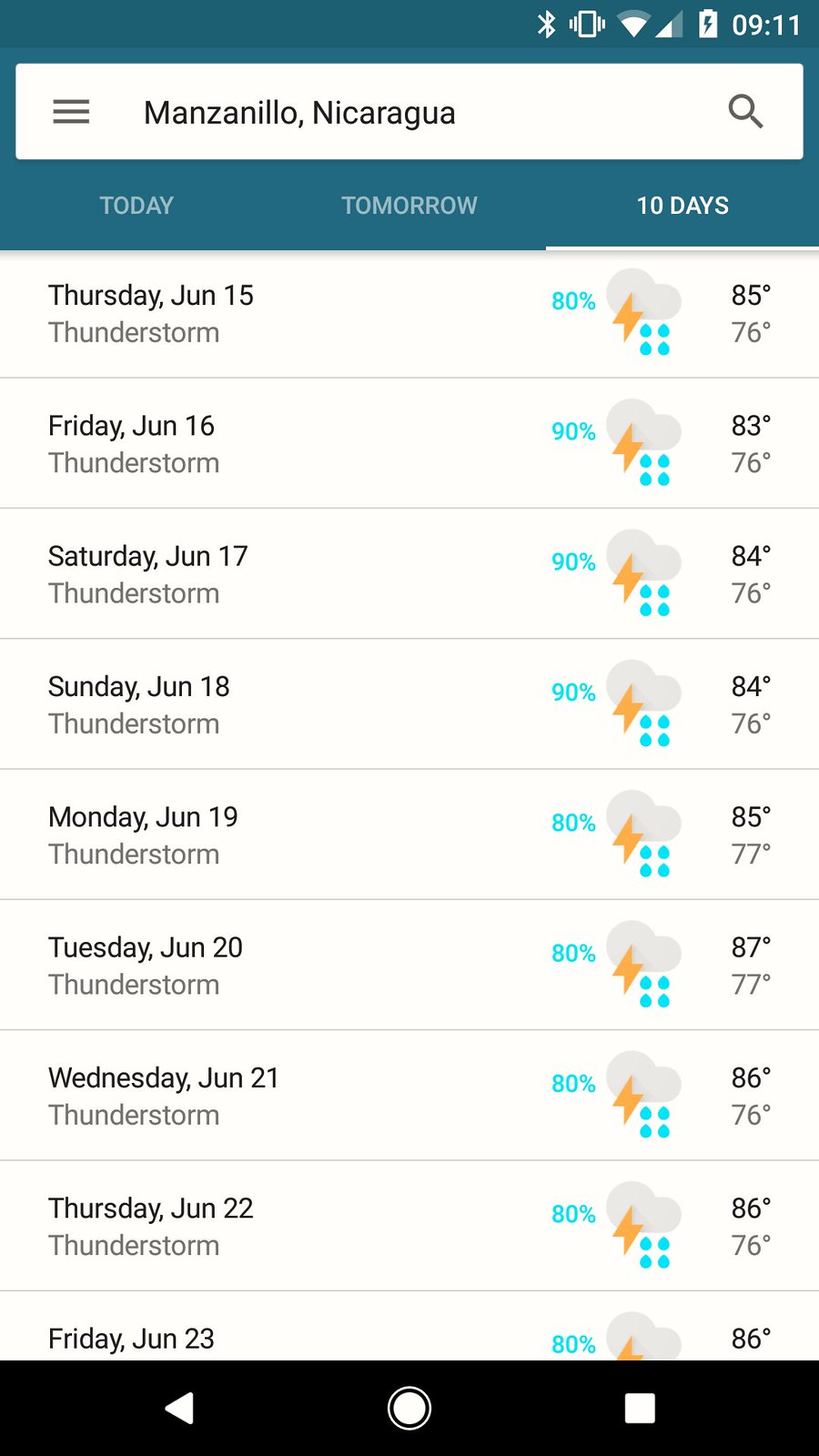This screenshot has width=819, height=1456.
Task: Tap the Bluetooth status bar icon
Action: pyautogui.click(x=546, y=24)
